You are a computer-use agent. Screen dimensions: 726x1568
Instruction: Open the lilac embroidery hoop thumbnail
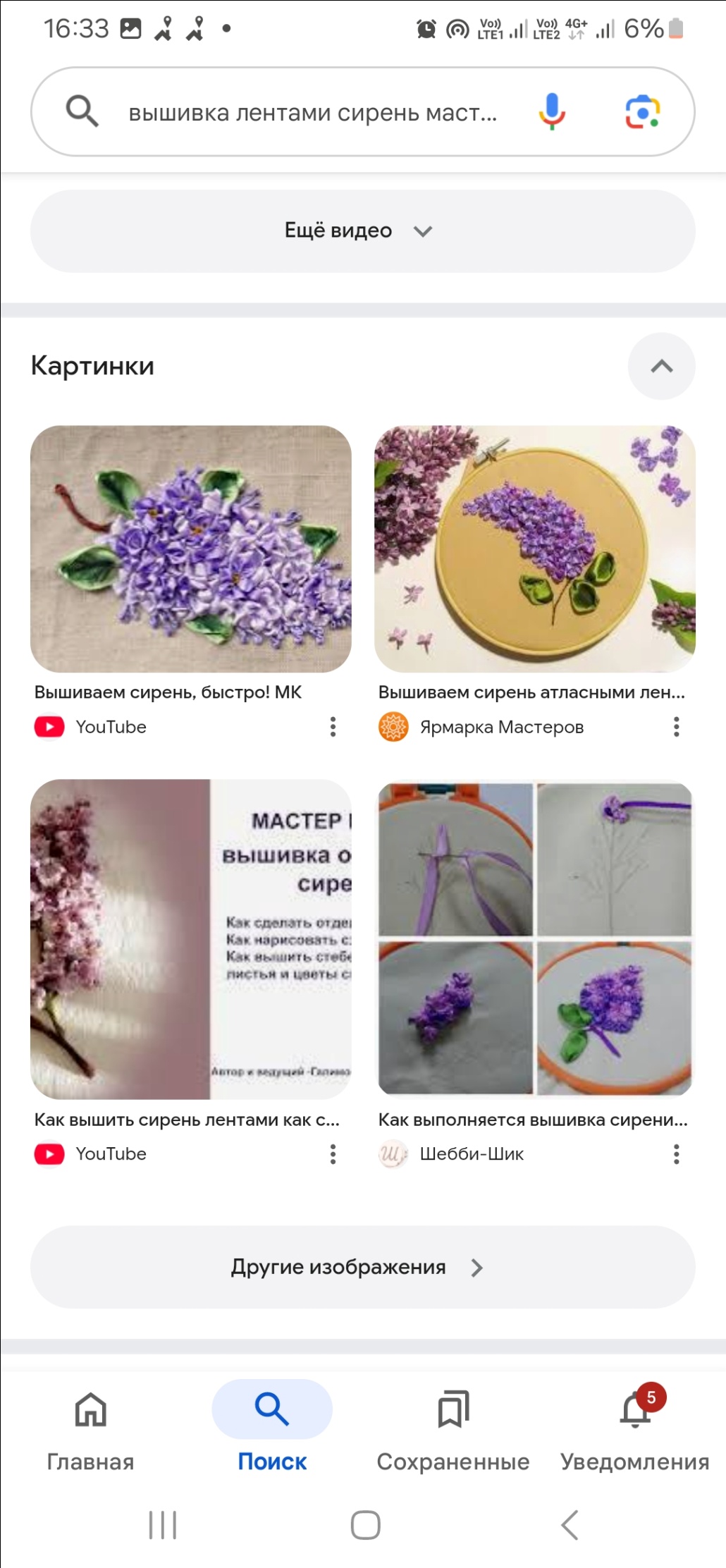(x=534, y=549)
